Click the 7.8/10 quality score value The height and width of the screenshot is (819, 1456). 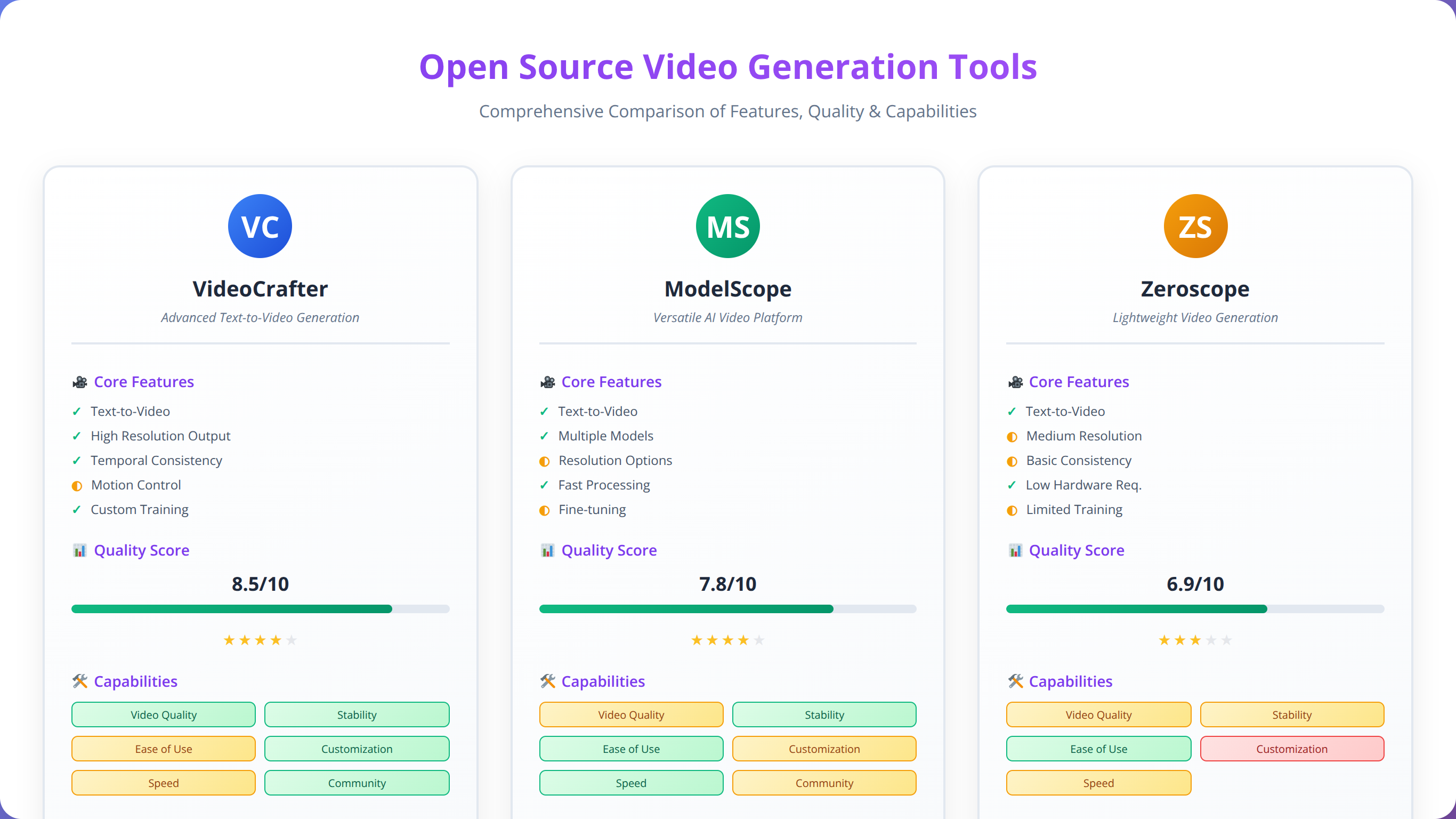click(727, 584)
